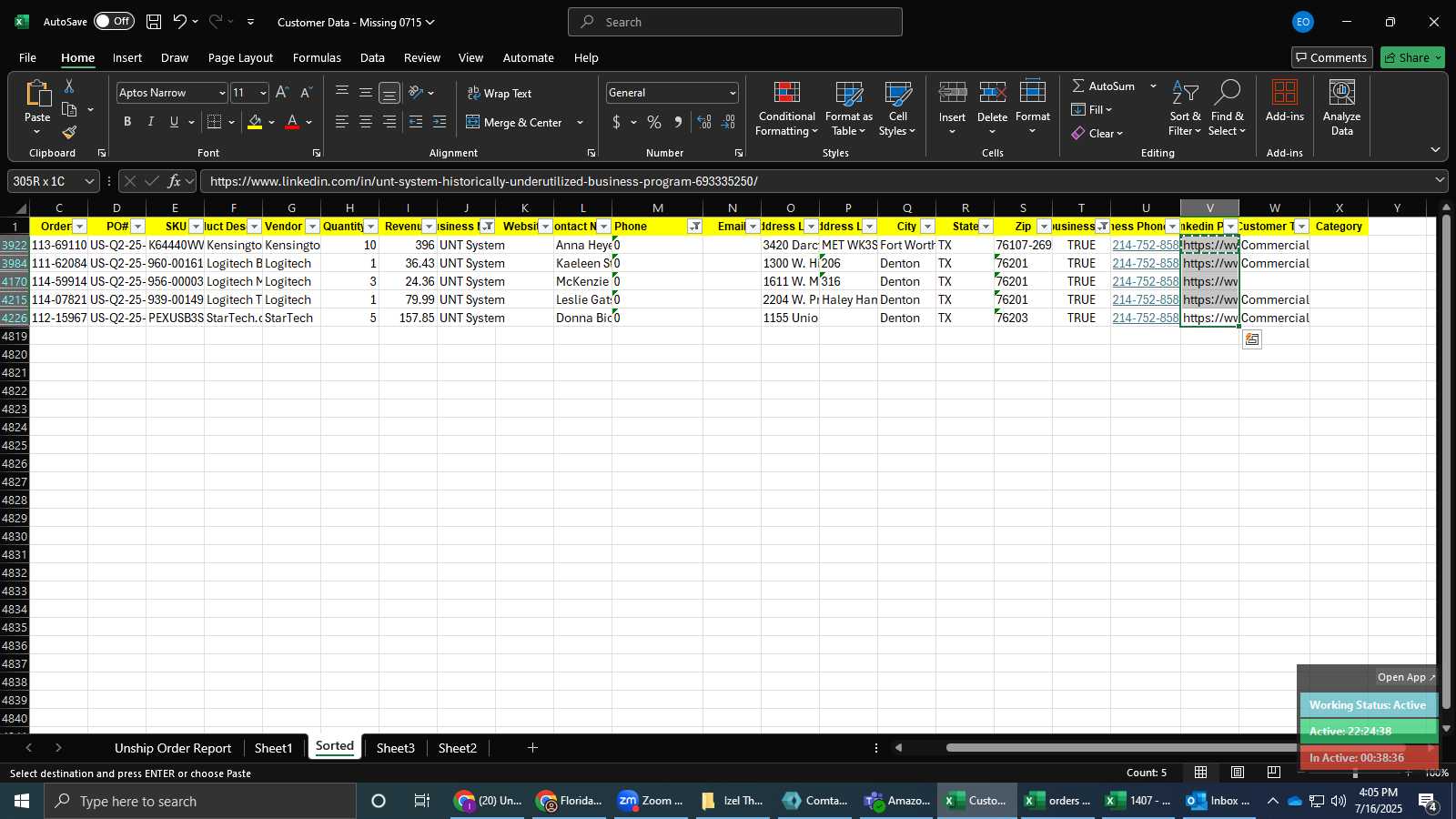The height and width of the screenshot is (819, 1456).
Task: Click the Percent Style icon
Action: coord(654,122)
